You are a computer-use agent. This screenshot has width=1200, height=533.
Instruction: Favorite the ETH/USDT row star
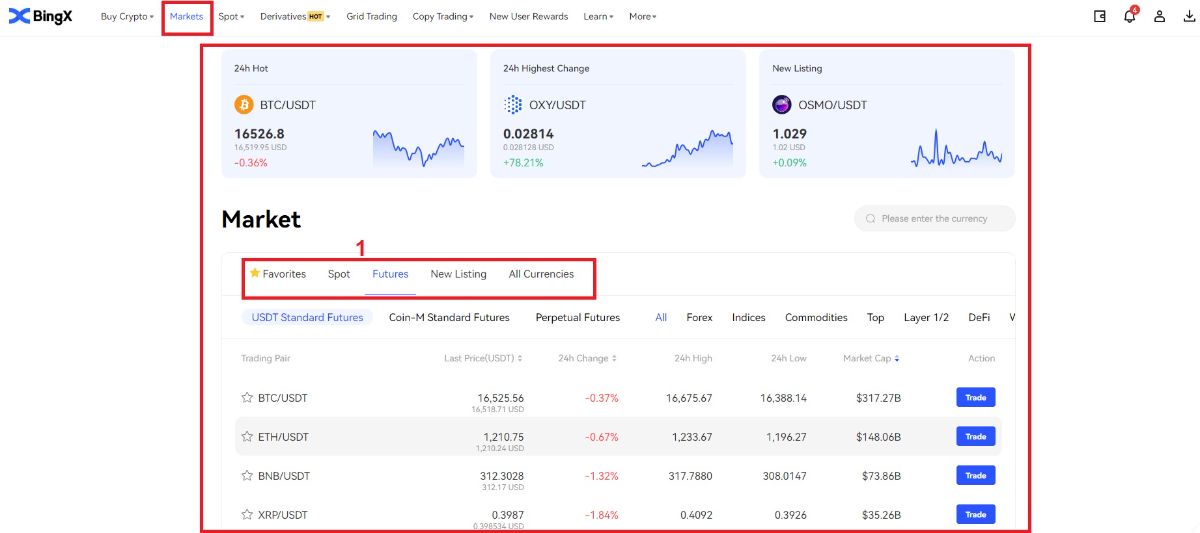coord(247,437)
